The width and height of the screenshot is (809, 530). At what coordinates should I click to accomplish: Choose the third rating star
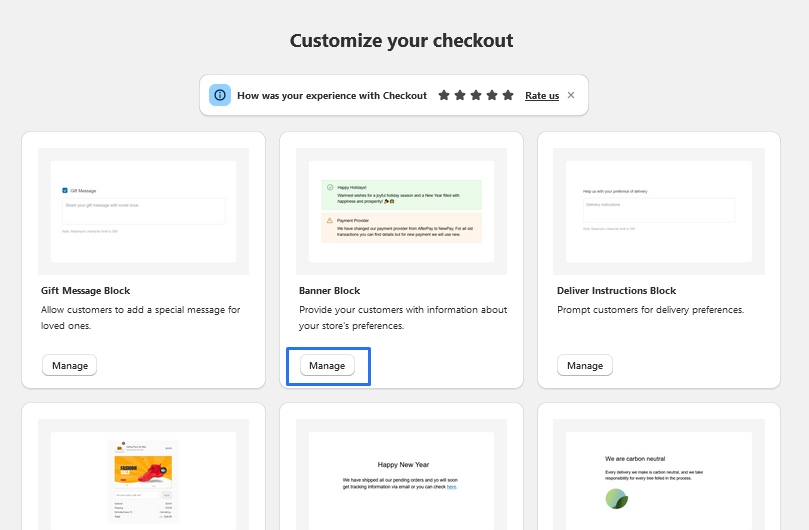click(x=476, y=95)
